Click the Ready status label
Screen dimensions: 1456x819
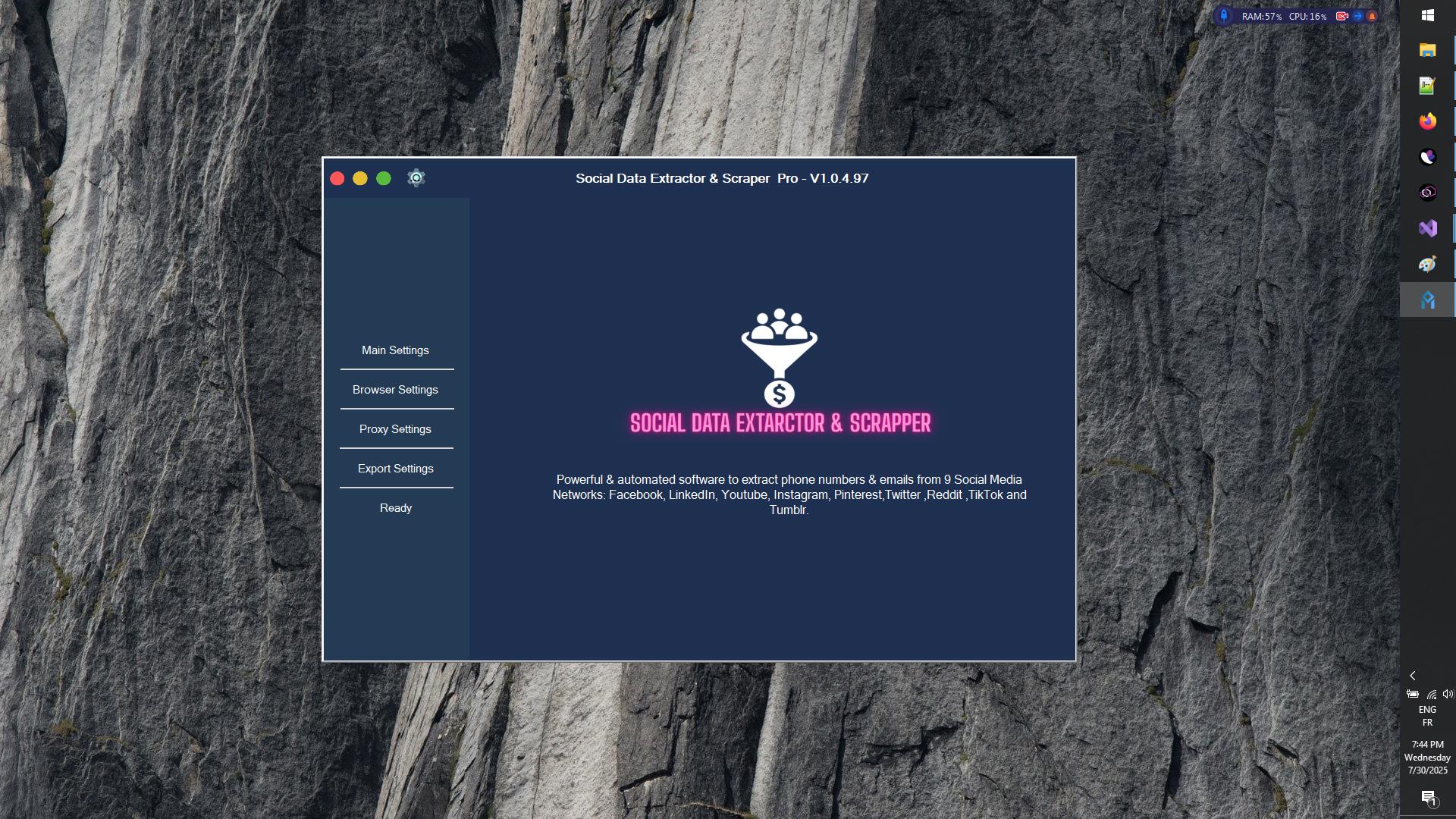click(x=395, y=508)
